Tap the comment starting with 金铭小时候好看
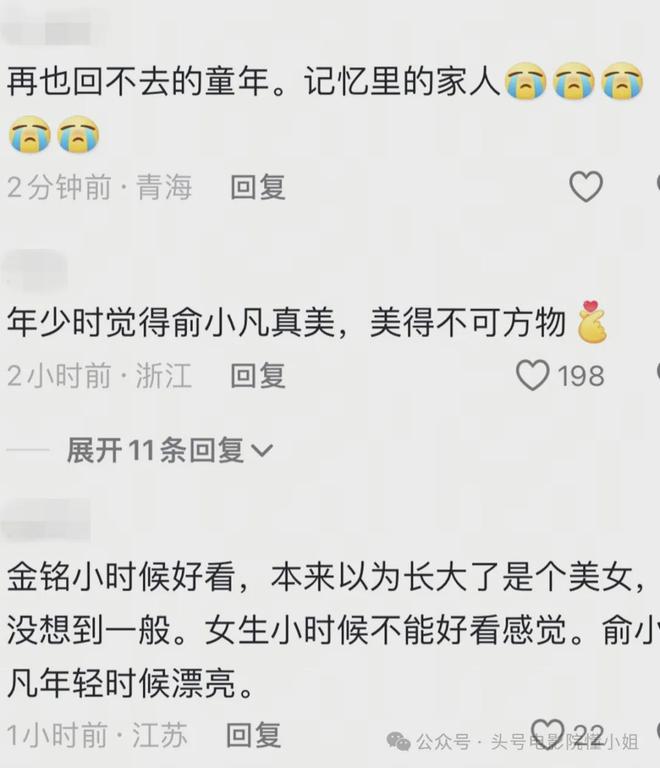Screen dimensions: 660x768 [330, 630]
